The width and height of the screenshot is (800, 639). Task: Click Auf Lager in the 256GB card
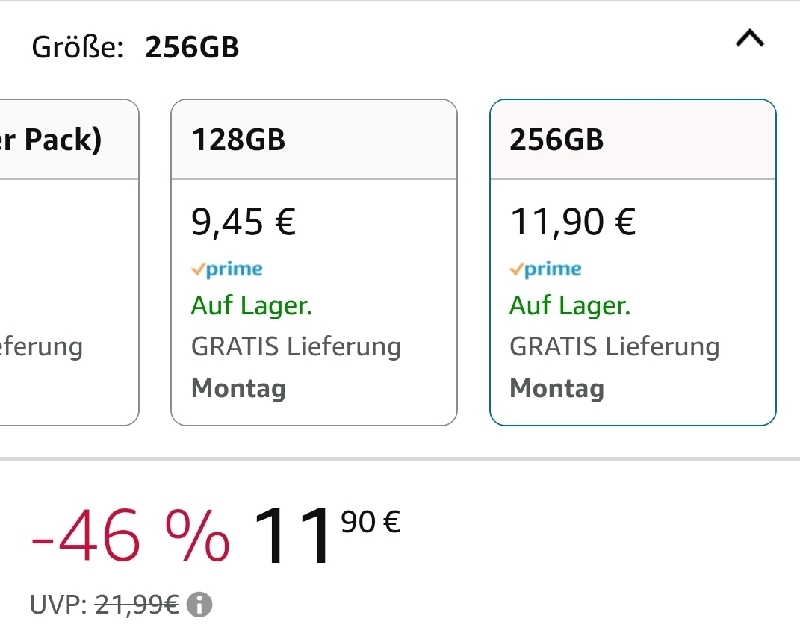570,306
